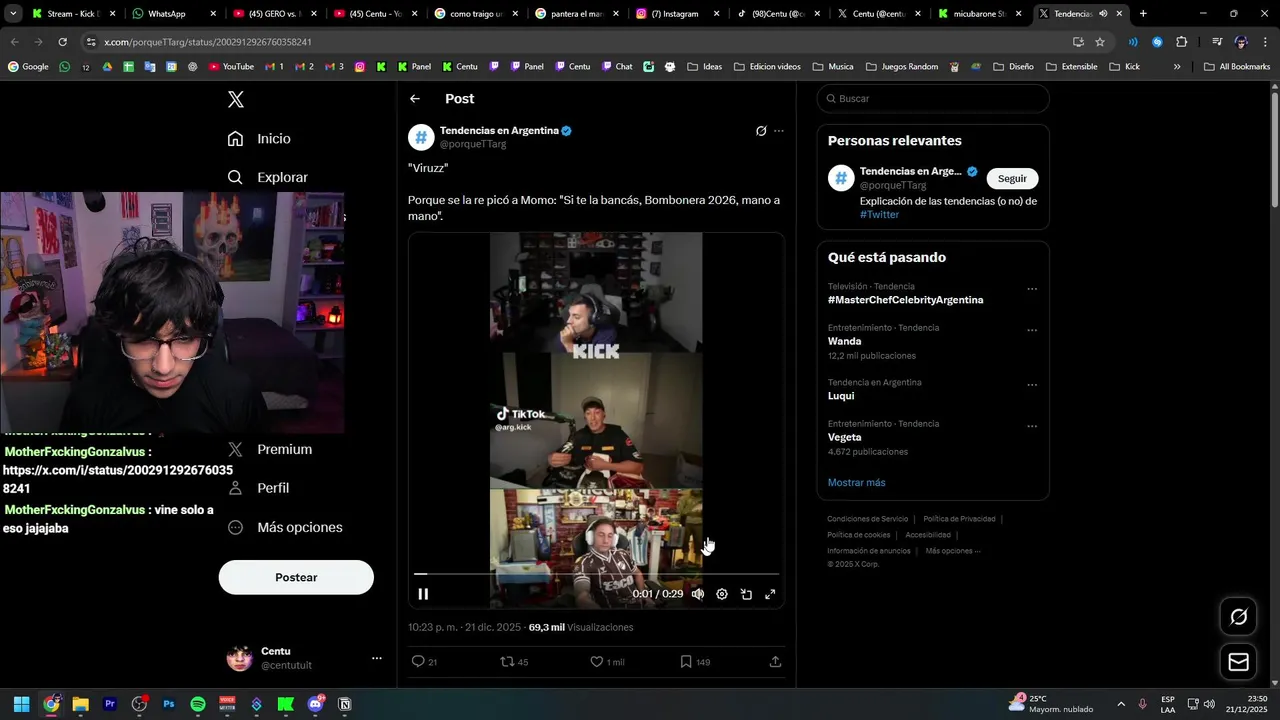Mute the video sound
The height and width of the screenshot is (720, 1280).
pos(698,594)
